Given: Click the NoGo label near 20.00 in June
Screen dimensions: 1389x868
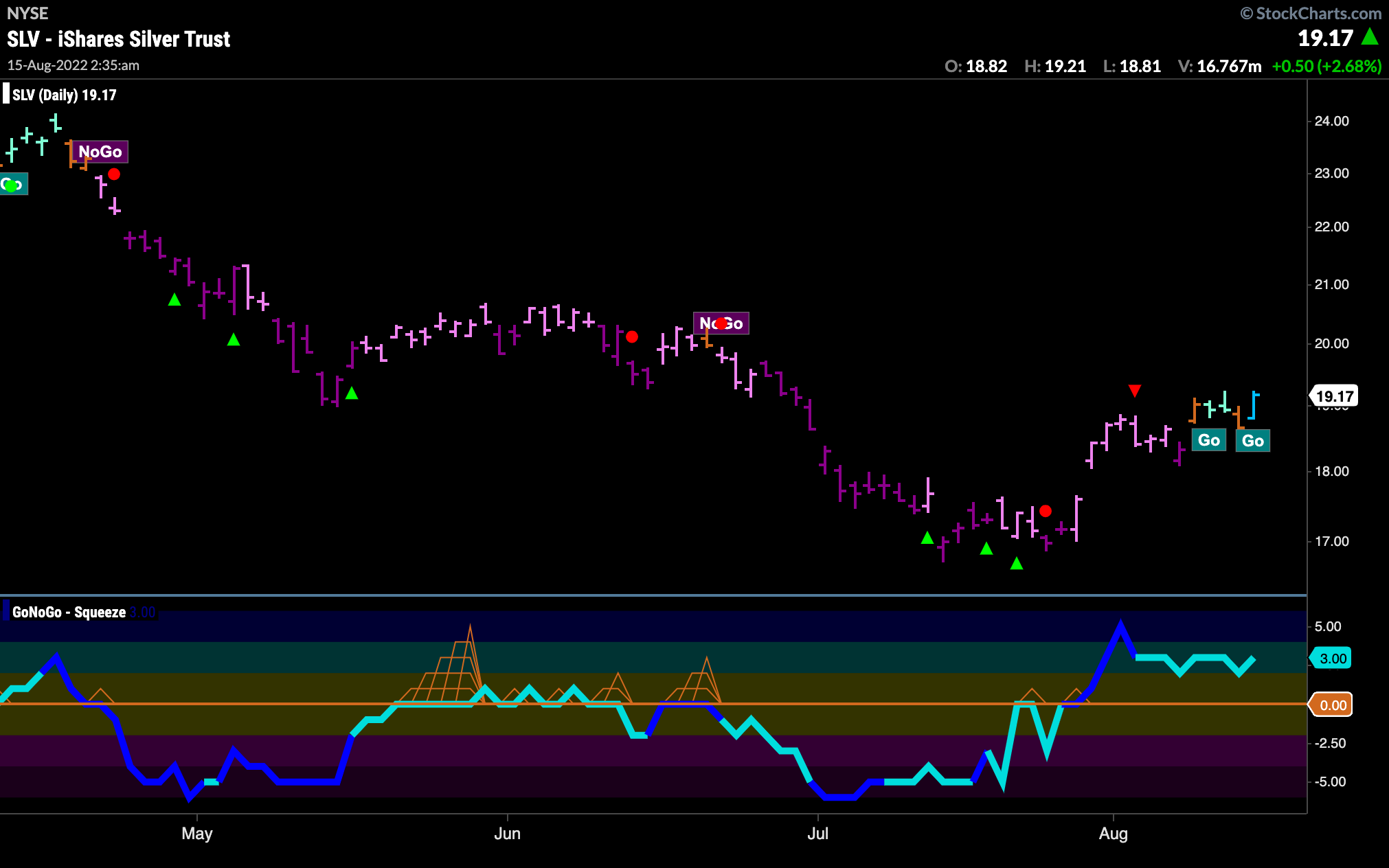Looking at the screenshot, I should tap(721, 323).
